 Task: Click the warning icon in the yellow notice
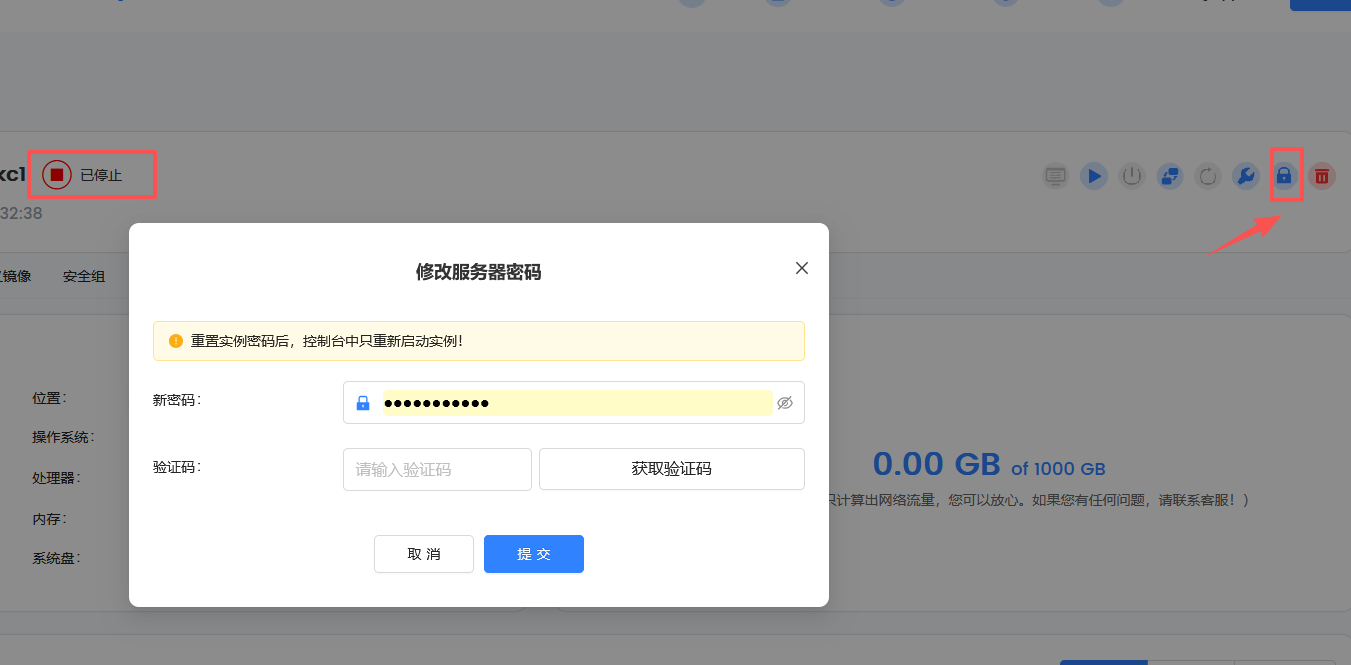click(176, 340)
